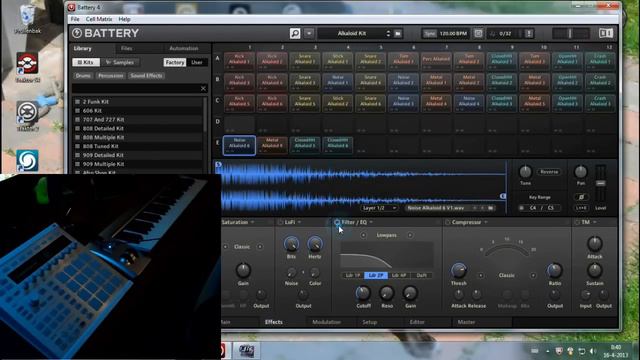The height and width of the screenshot is (360, 640).
Task: Switch to the Setup tab
Action: coord(369,322)
